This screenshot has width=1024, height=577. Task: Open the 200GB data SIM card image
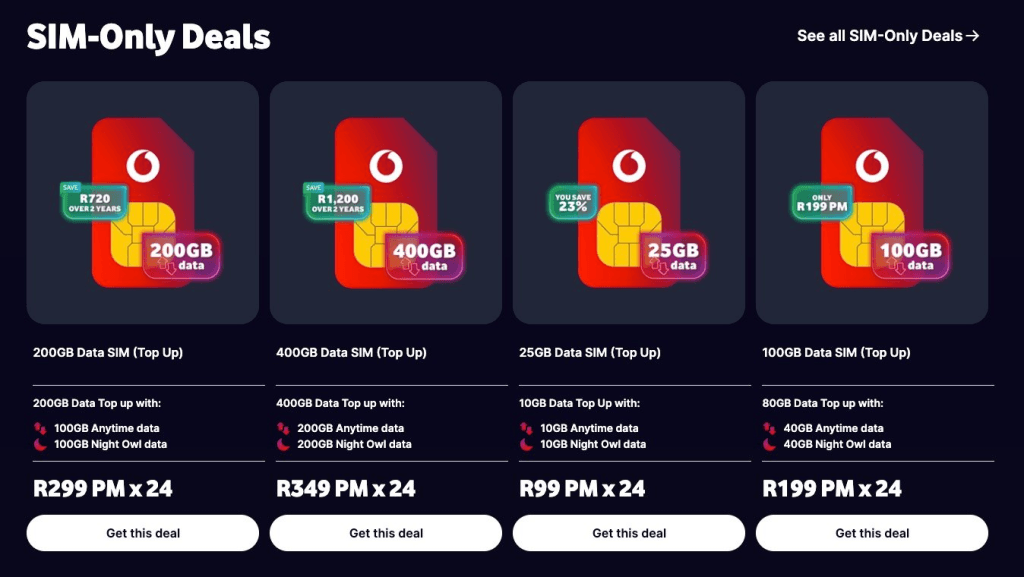(x=143, y=202)
